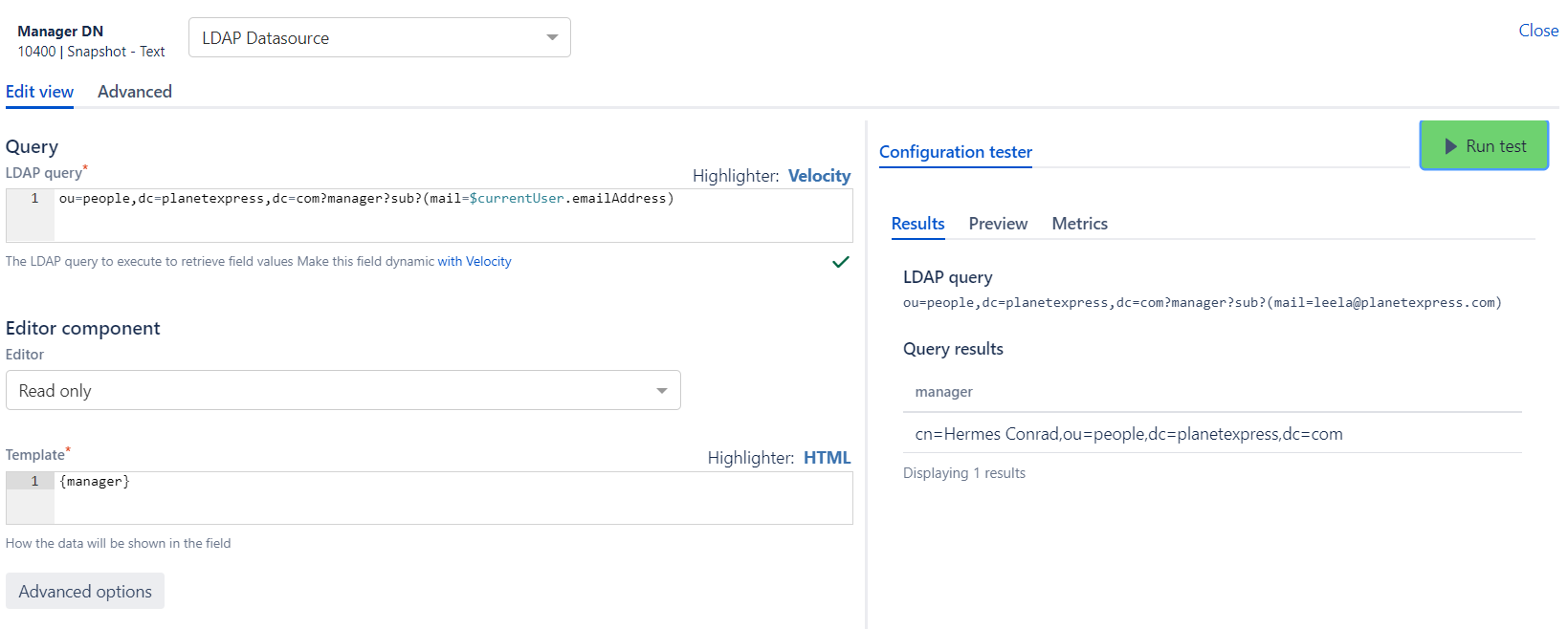Click the Datasource dropdown arrow

coord(552,38)
